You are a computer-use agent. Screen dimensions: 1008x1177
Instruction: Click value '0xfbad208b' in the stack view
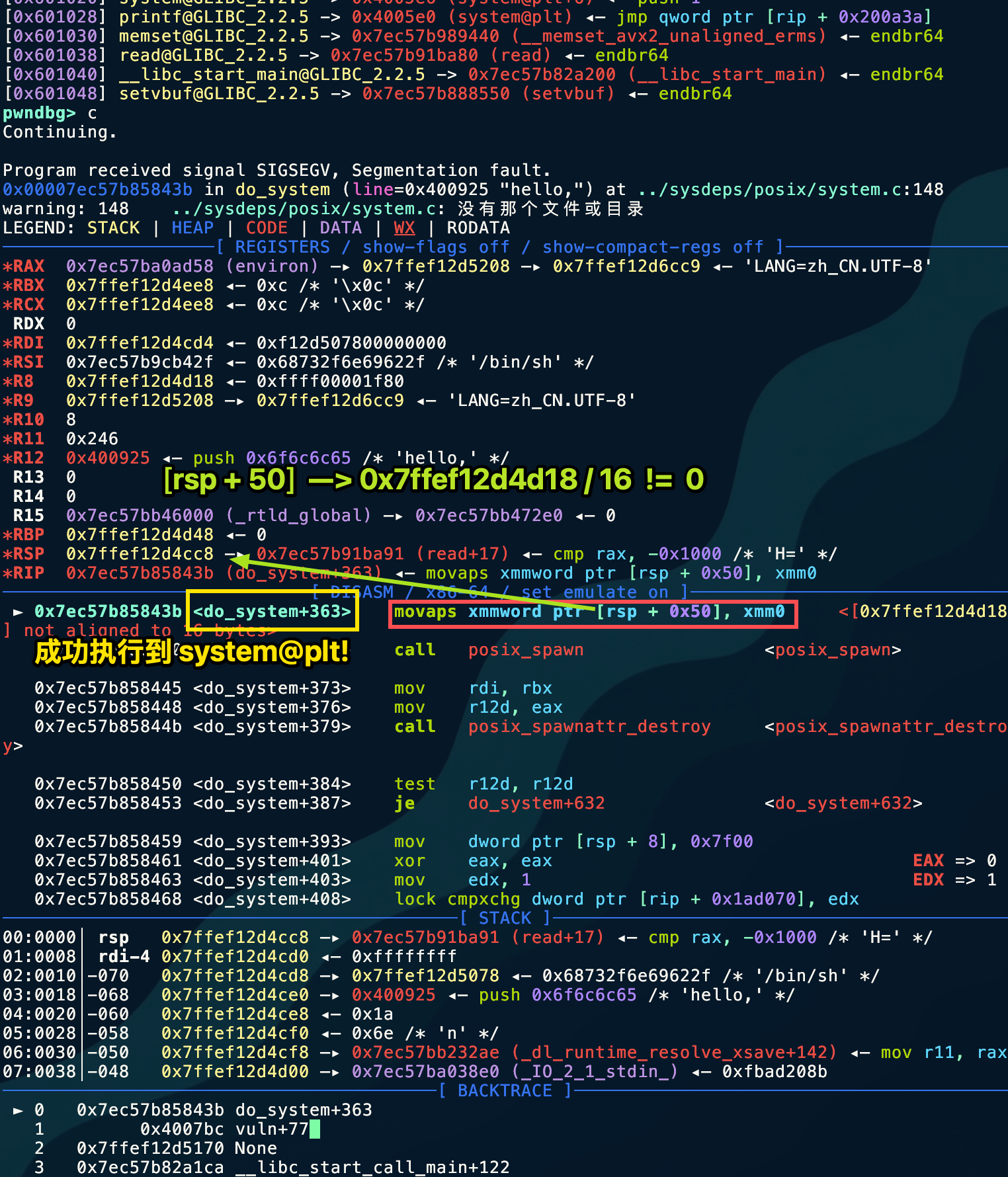pyautogui.click(x=775, y=1072)
